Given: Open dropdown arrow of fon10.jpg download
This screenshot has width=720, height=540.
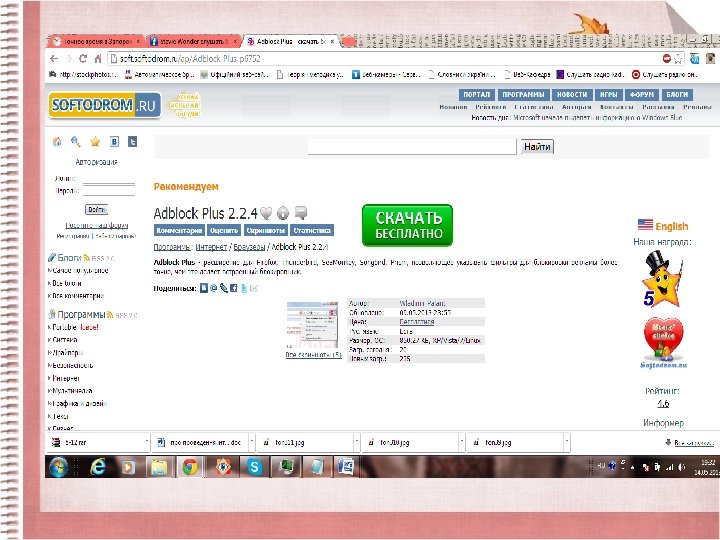Looking at the screenshot, I should 461,442.
